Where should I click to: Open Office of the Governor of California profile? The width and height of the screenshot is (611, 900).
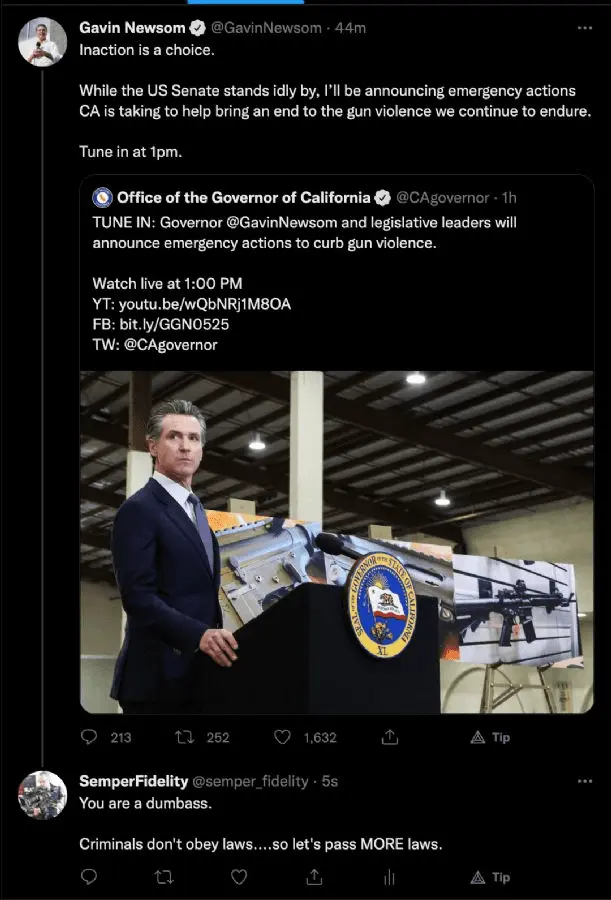pyautogui.click(x=244, y=197)
